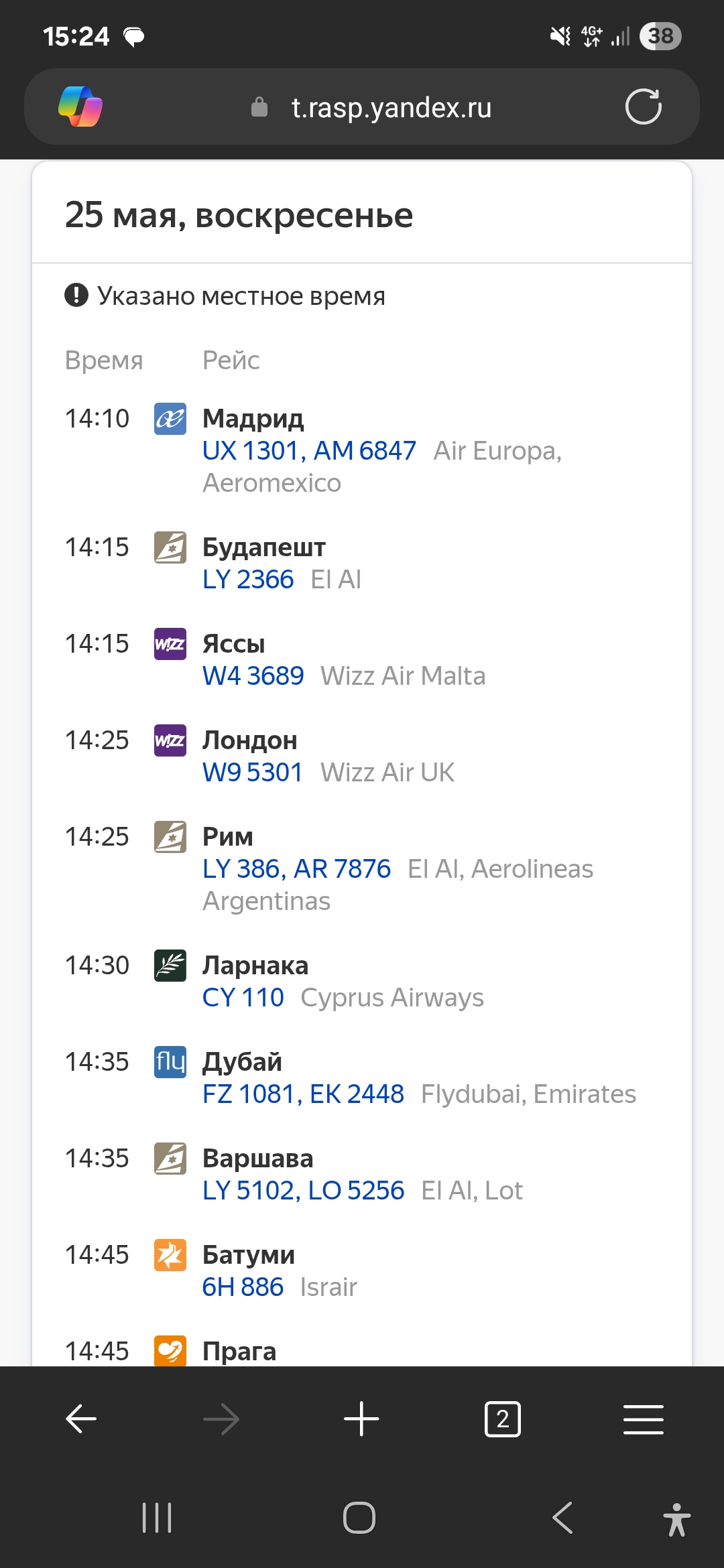Reload the page with refresh icon

[x=644, y=107]
